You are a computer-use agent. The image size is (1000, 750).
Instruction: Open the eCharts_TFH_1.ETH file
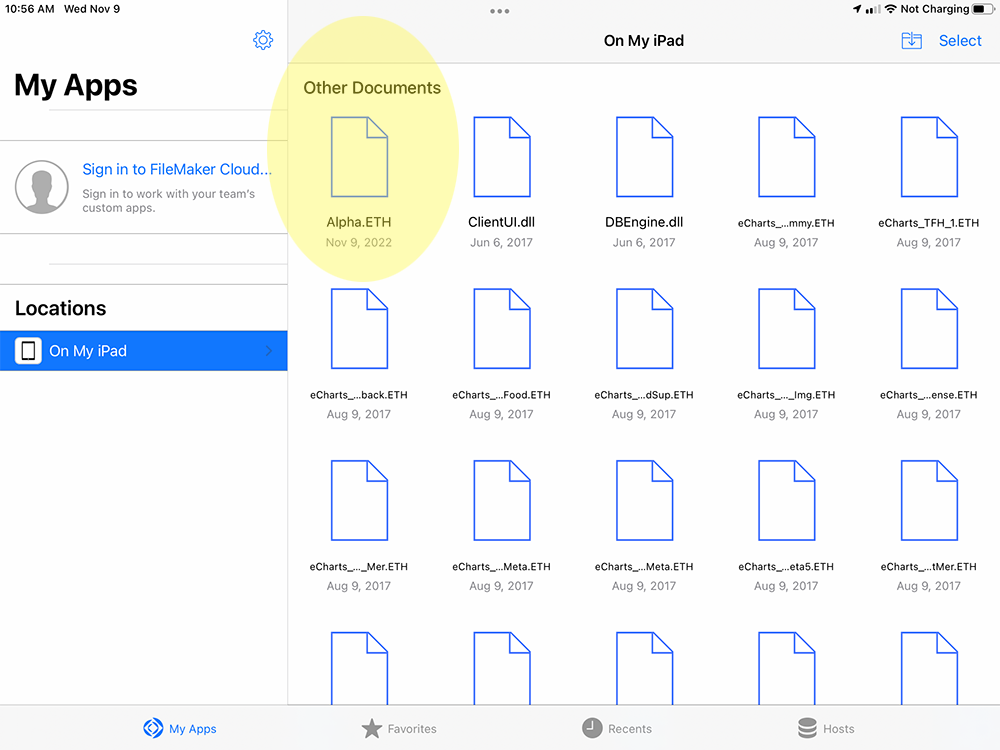click(x=929, y=157)
